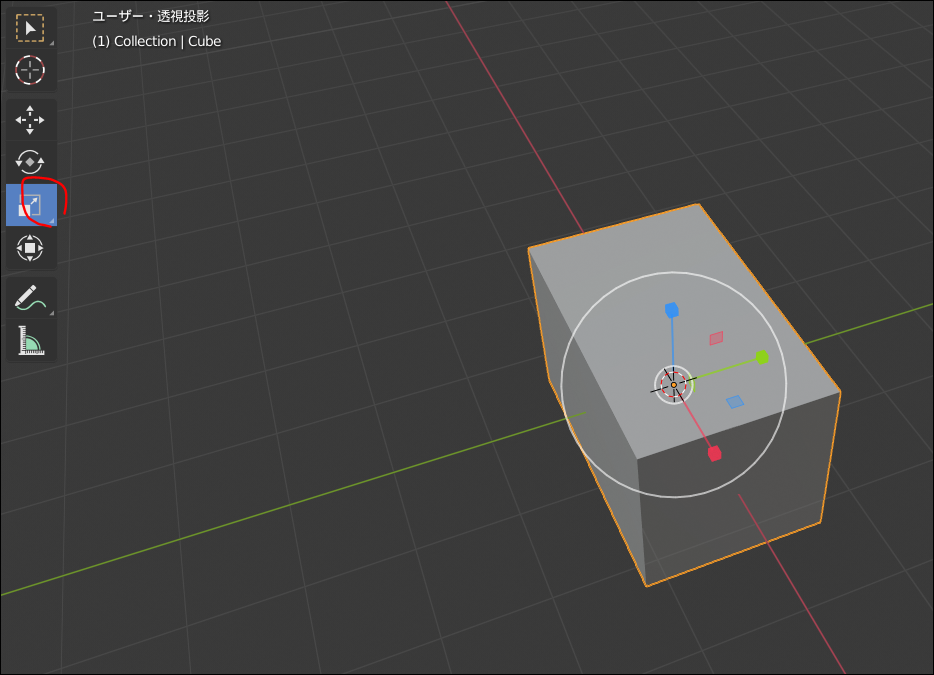Click the small blue plane scale handle
934x675 pixels.
click(x=735, y=402)
